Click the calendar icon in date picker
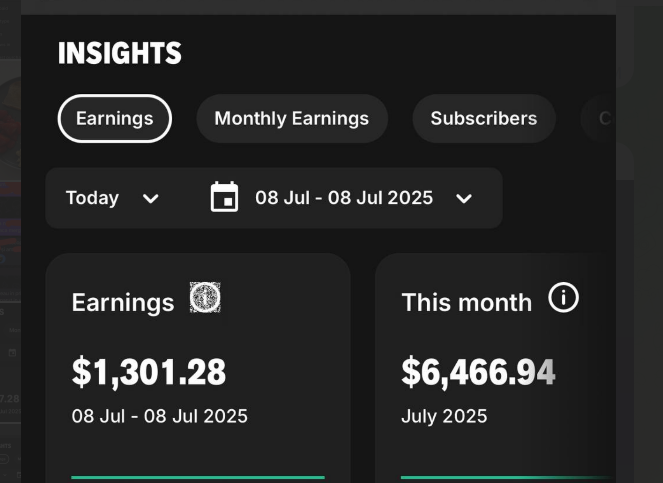 [x=225, y=197]
